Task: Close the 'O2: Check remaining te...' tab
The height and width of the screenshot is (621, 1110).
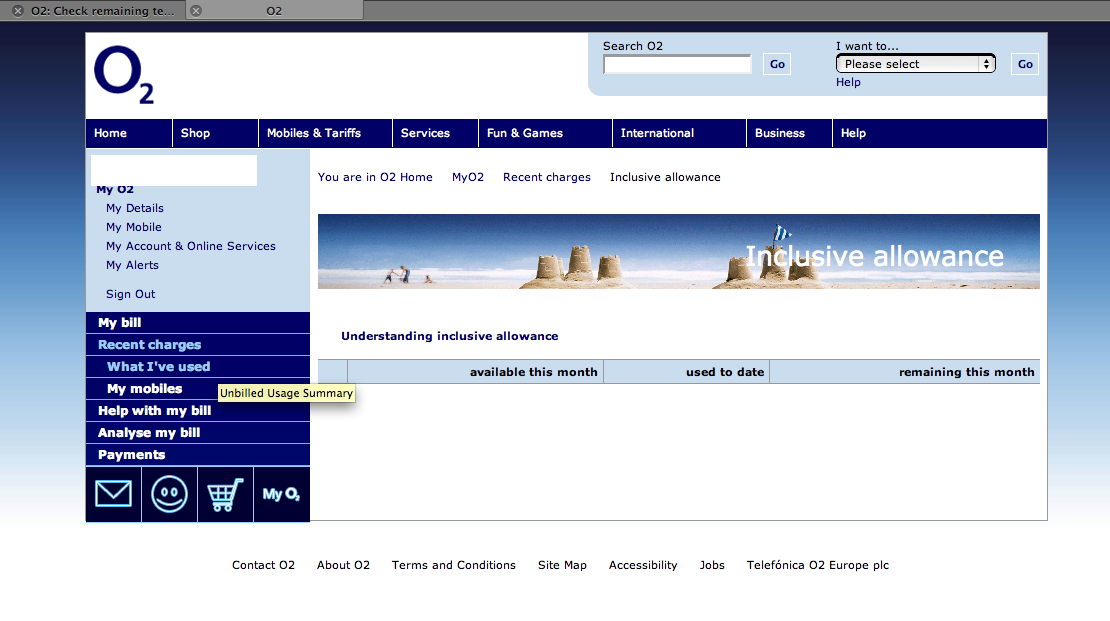Action: point(18,11)
